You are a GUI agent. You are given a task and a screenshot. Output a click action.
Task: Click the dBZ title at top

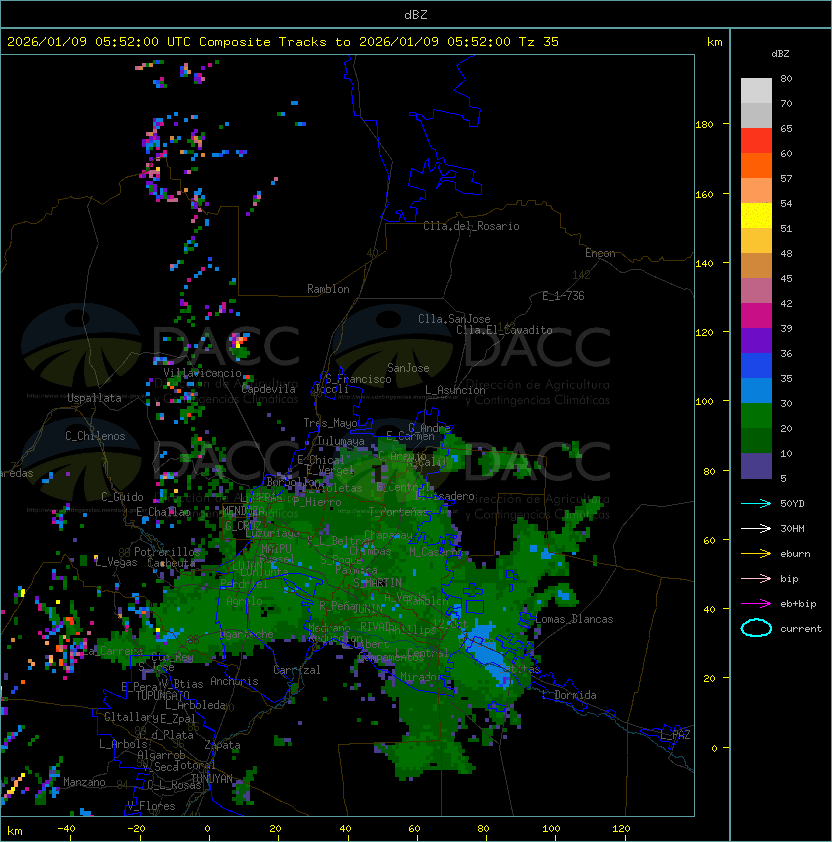click(416, 14)
